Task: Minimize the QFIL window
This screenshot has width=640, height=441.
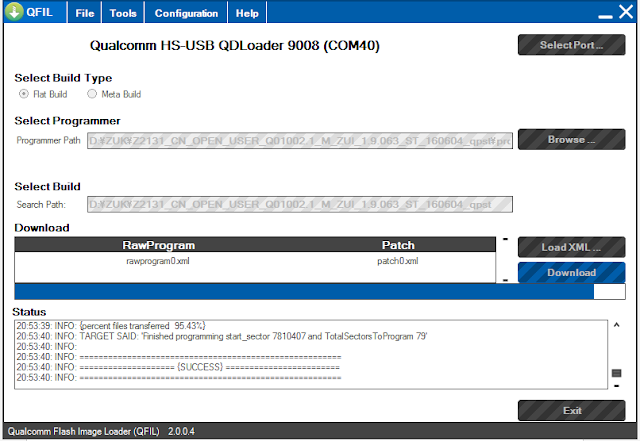Action: 605,16
